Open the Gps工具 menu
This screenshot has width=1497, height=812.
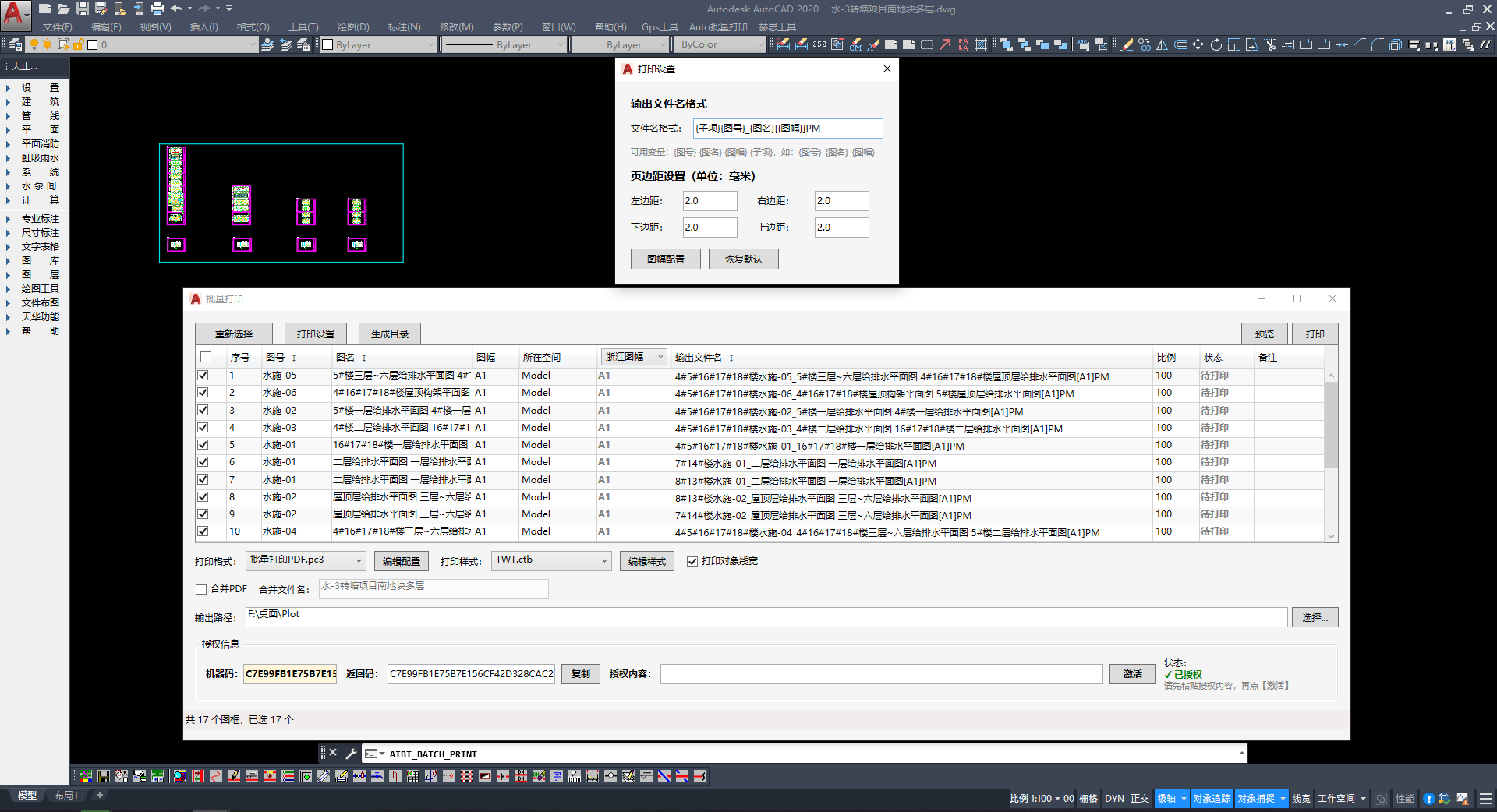[x=660, y=26]
